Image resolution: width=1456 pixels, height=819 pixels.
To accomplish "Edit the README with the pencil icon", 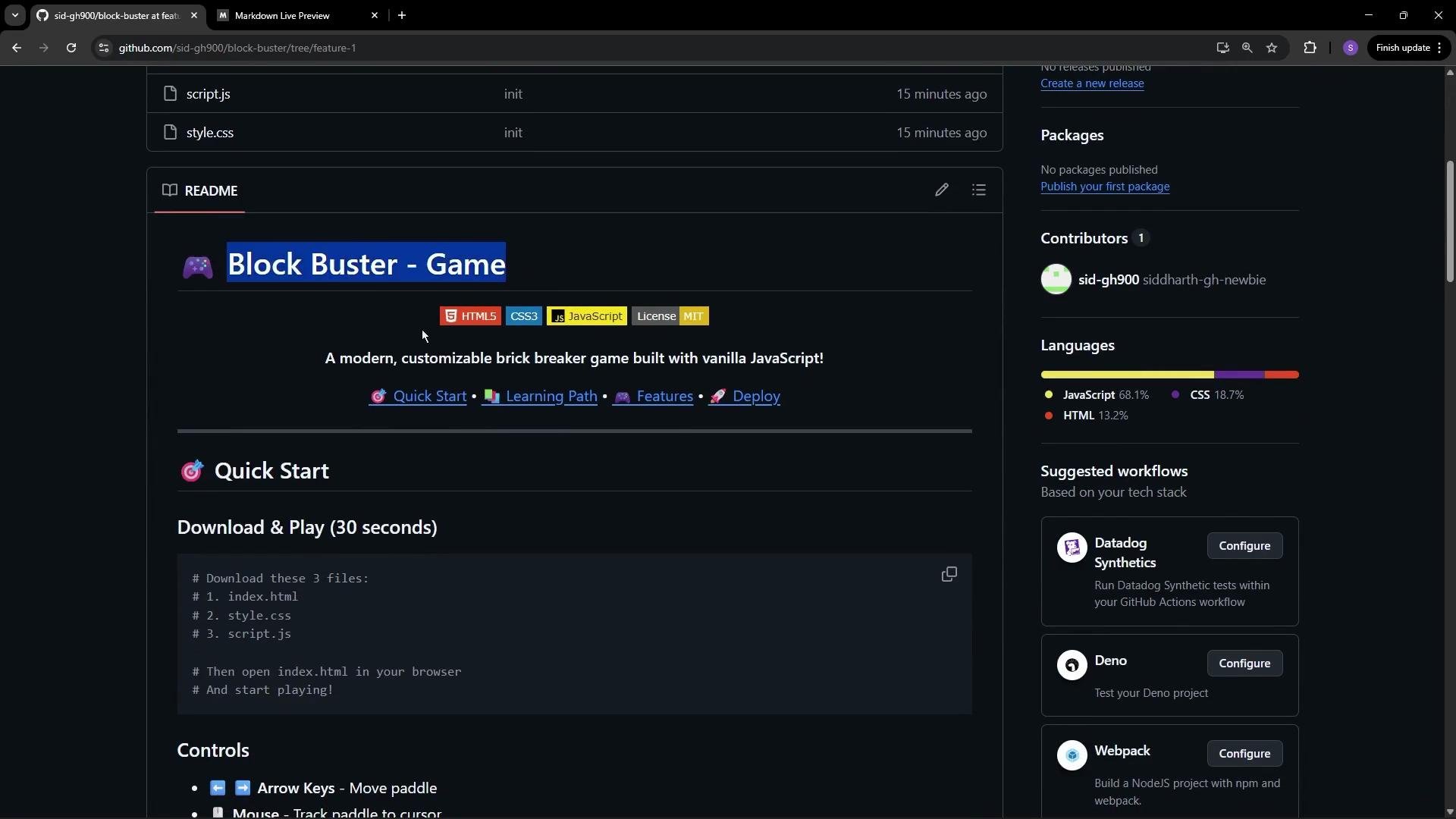I will (941, 190).
